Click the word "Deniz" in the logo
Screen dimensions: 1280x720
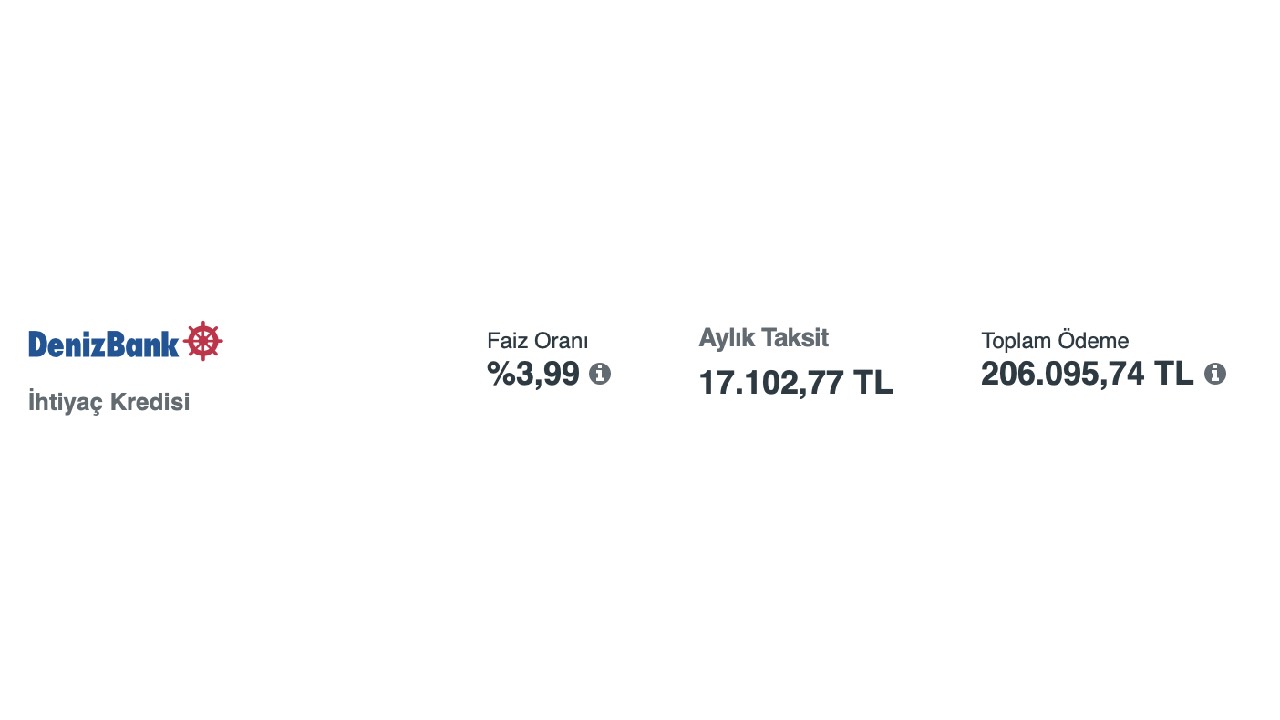tap(66, 344)
